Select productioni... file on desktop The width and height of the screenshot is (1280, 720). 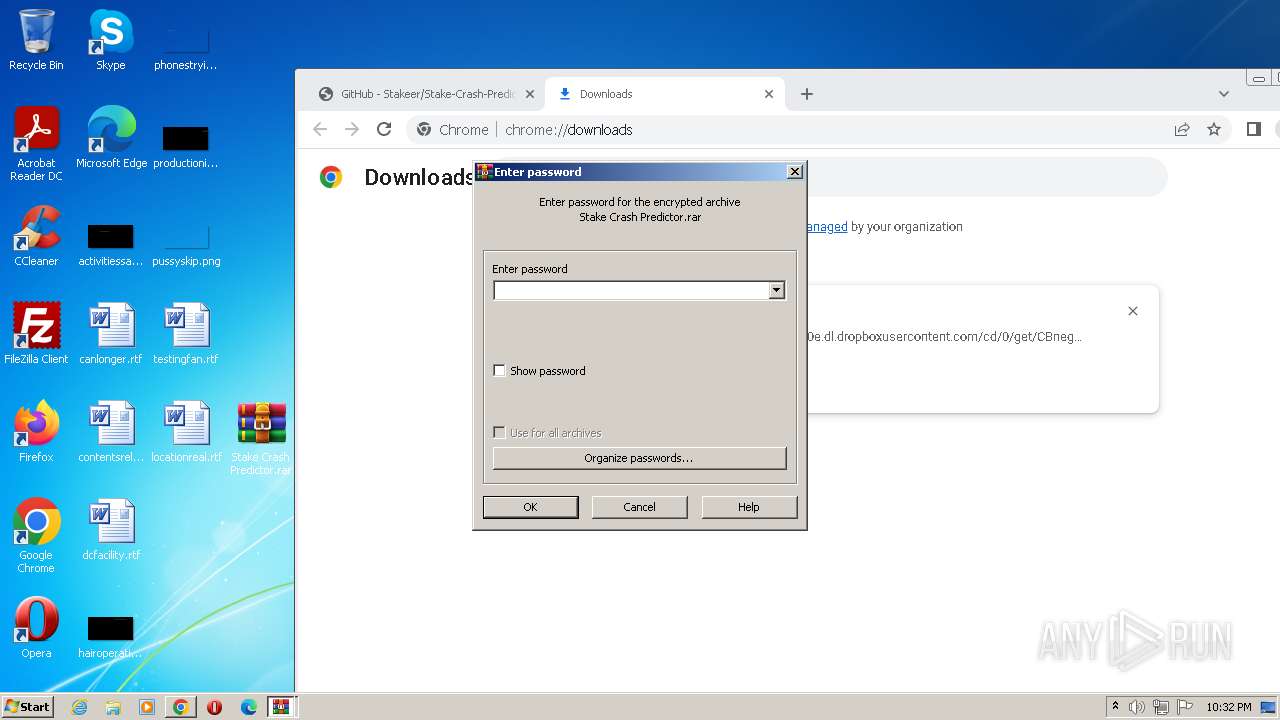click(186, 146)
